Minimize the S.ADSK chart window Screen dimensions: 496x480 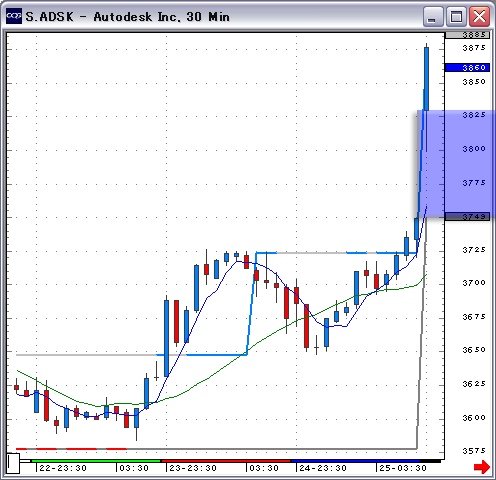tap(432, 16)
